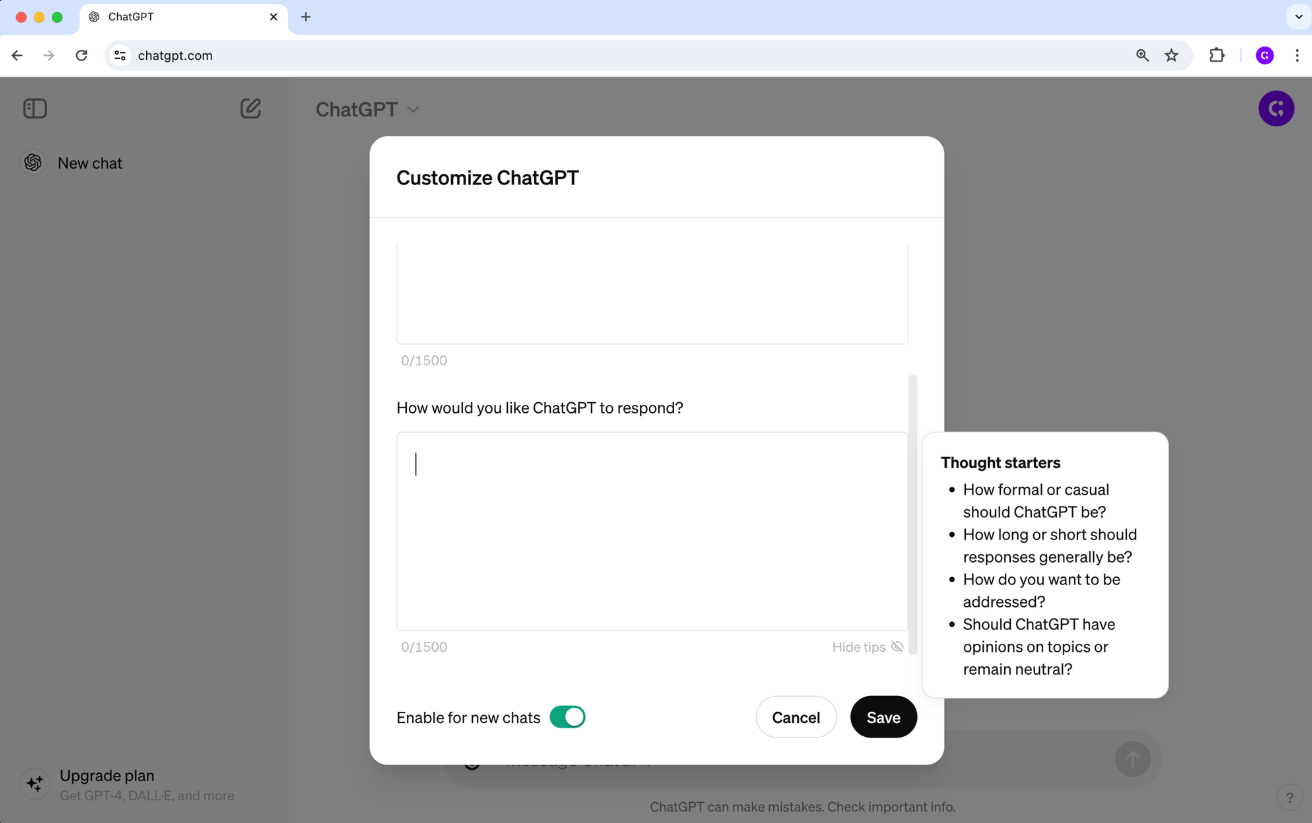Click the Thought starters heading
The image size is (1312, 823).
[1000, 463]
